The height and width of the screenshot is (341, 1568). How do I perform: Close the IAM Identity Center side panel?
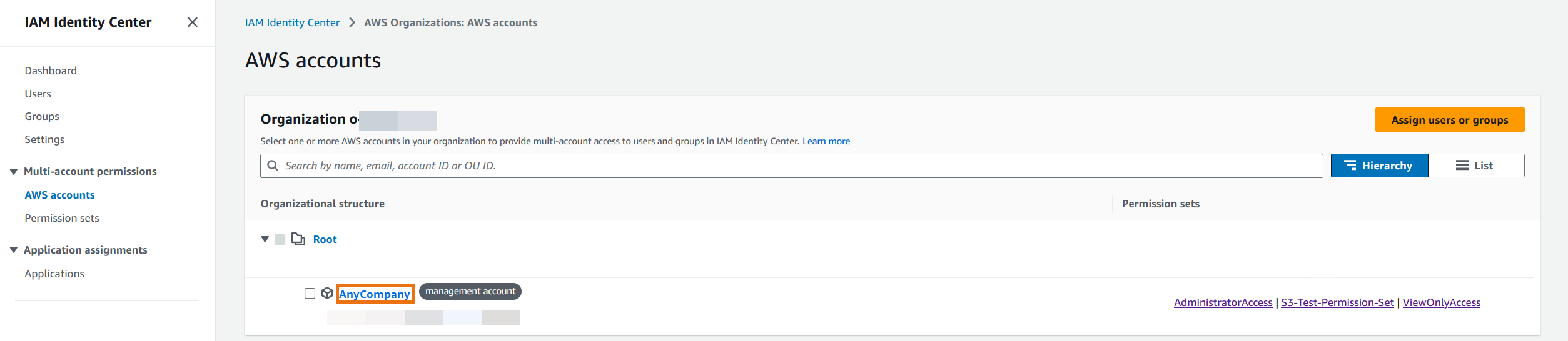[192, 22]
